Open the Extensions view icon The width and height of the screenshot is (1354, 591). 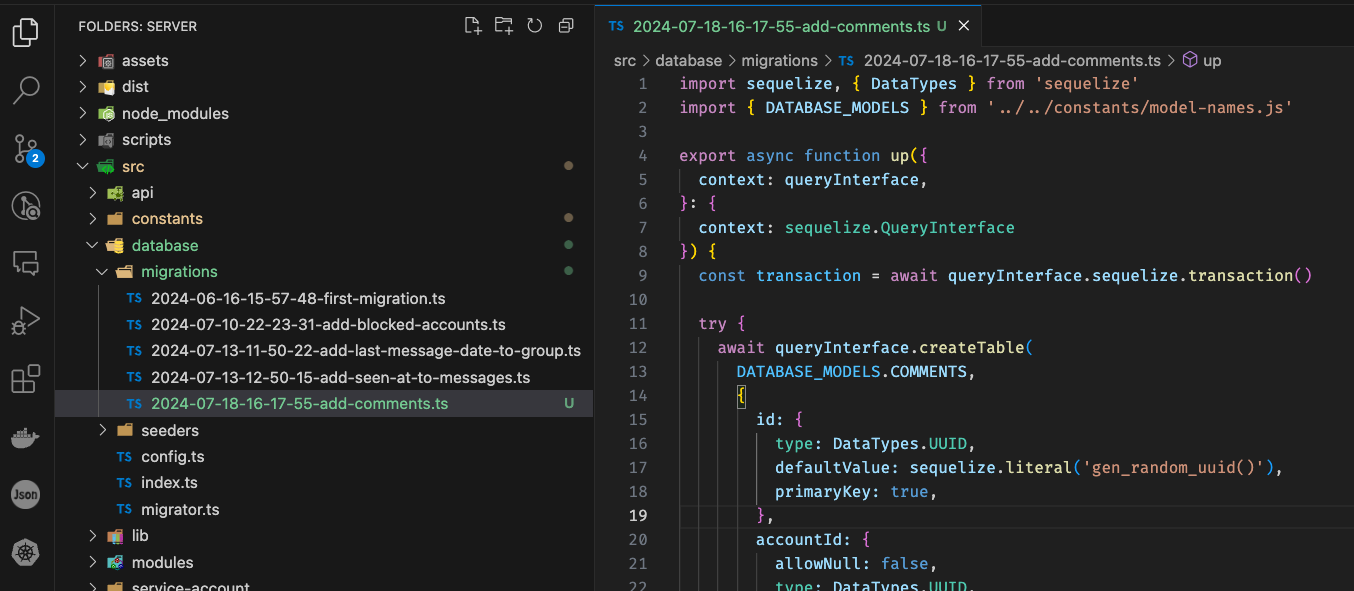(25, 379)
